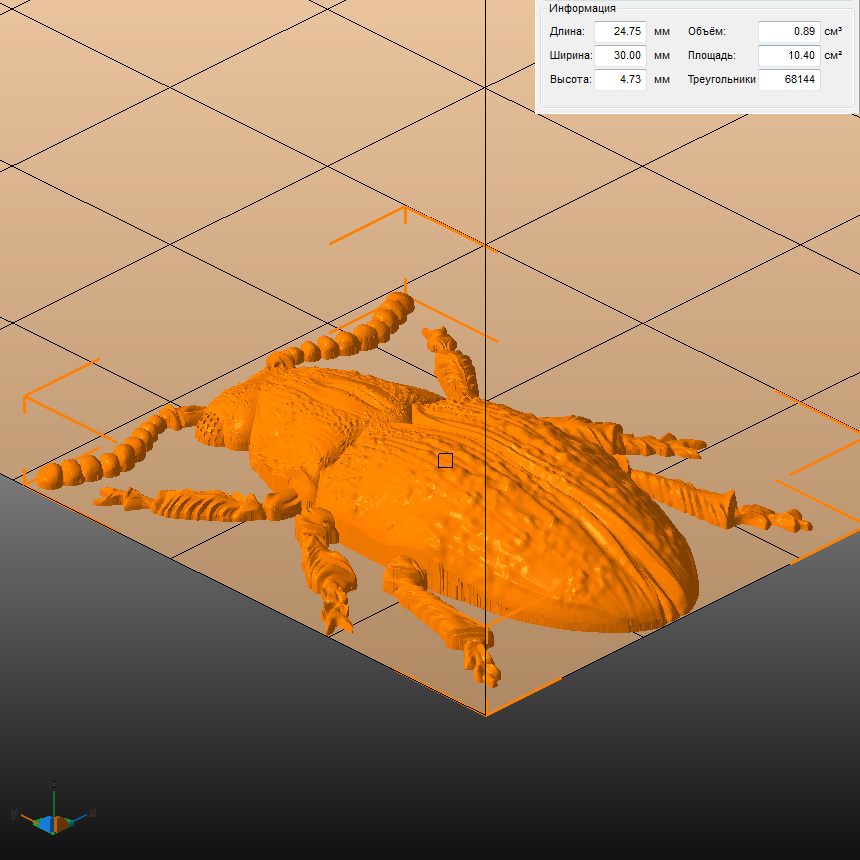Image resolution: width=860 pixels, height=860 pixels.
Task: Click the Ширина value field showing 30.00
Action: [620, 56]
